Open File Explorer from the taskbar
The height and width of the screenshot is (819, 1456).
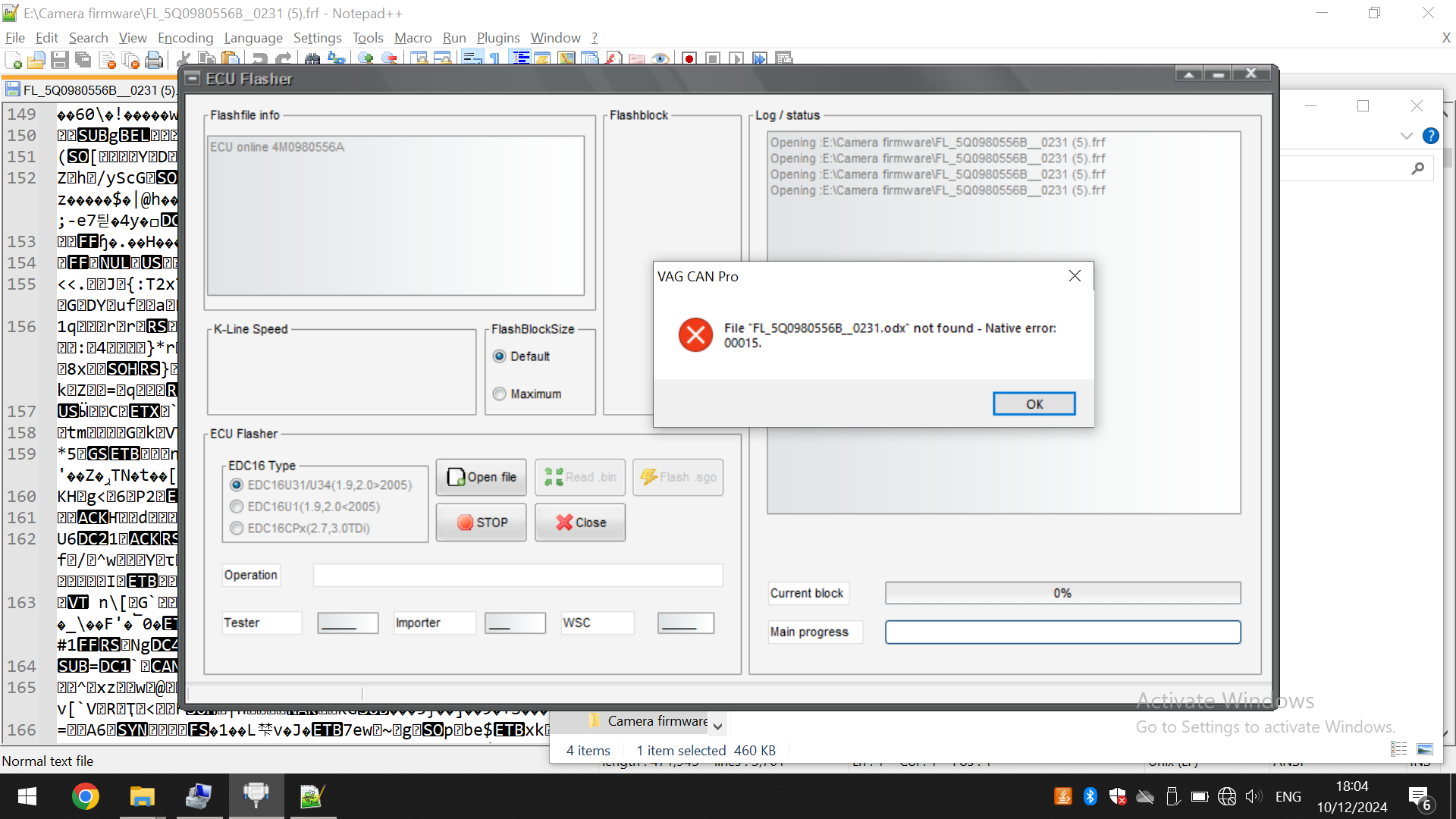142,796
